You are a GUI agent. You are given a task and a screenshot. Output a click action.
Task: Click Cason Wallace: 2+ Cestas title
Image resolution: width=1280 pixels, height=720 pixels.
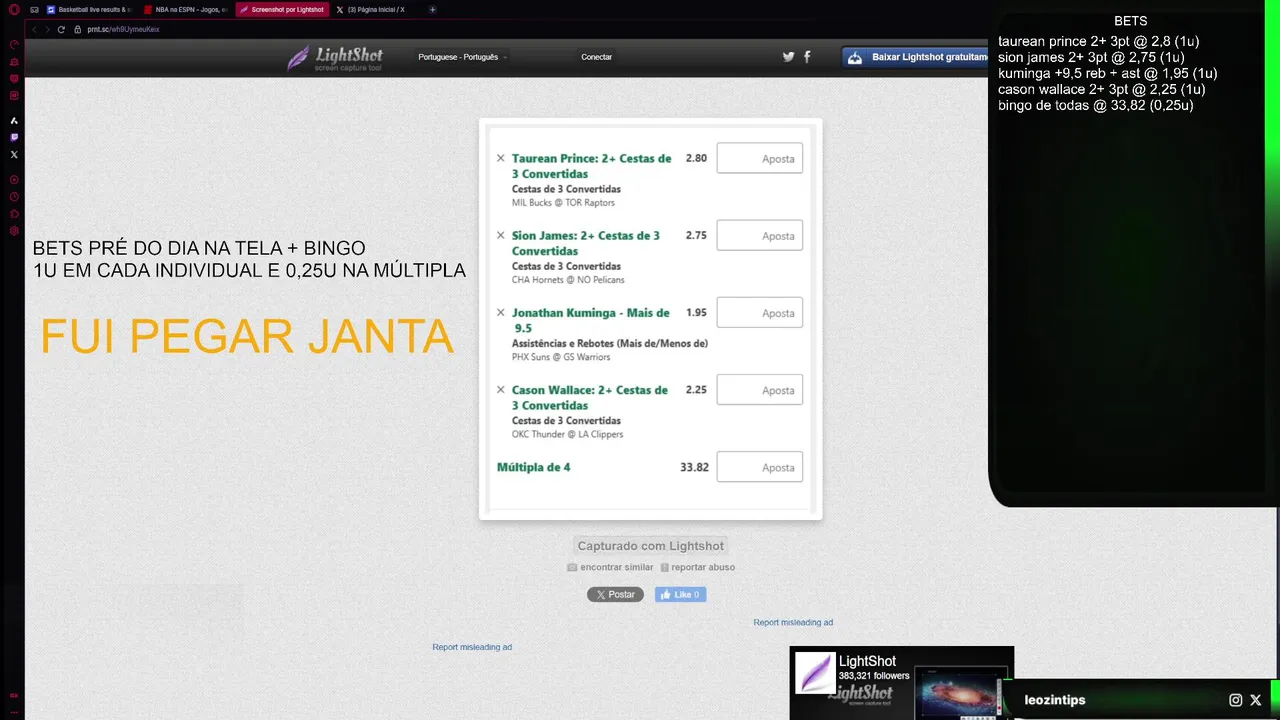click(x=589, y=397)
